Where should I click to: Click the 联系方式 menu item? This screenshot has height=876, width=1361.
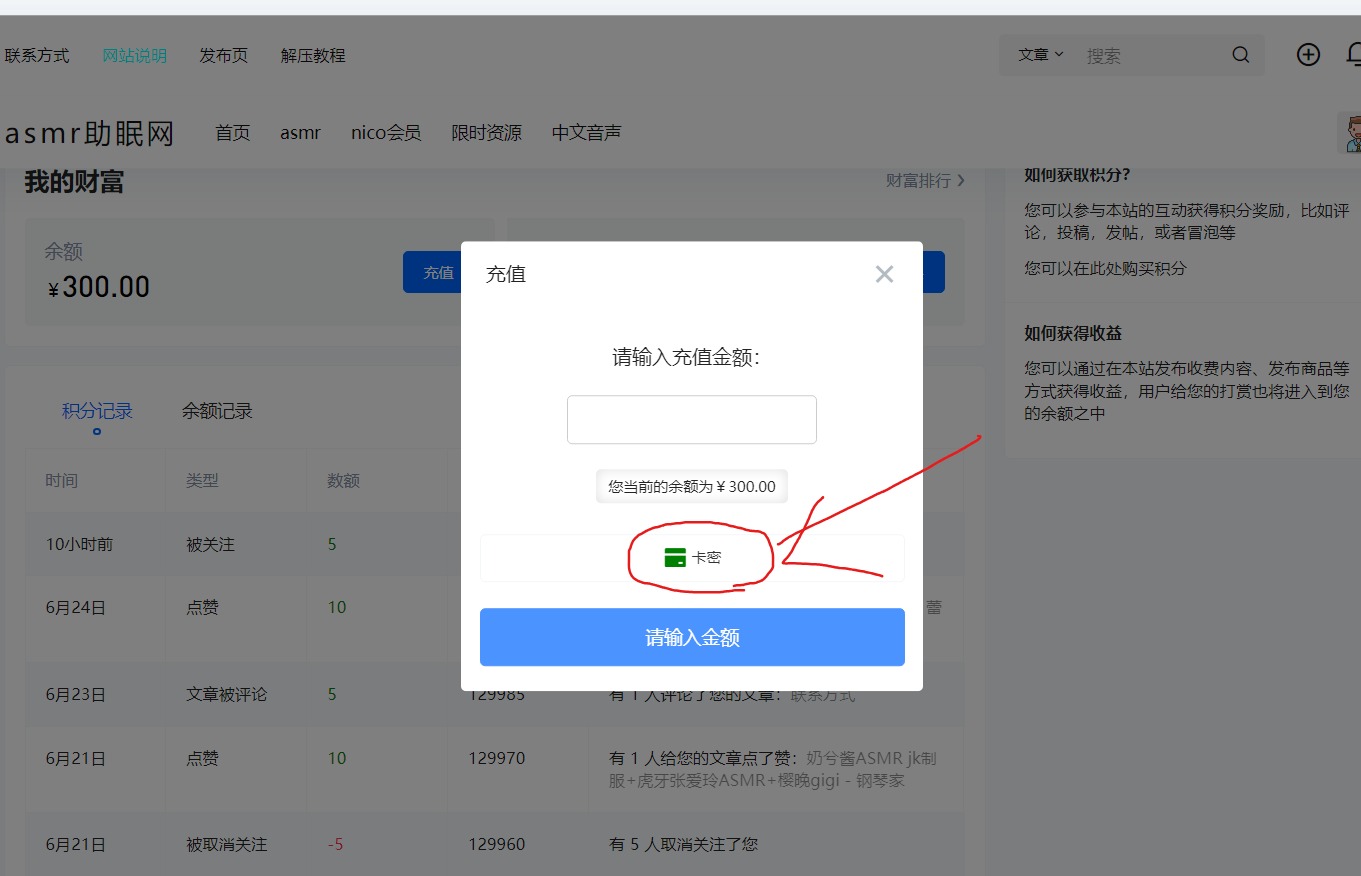click(x=37, y=56)
